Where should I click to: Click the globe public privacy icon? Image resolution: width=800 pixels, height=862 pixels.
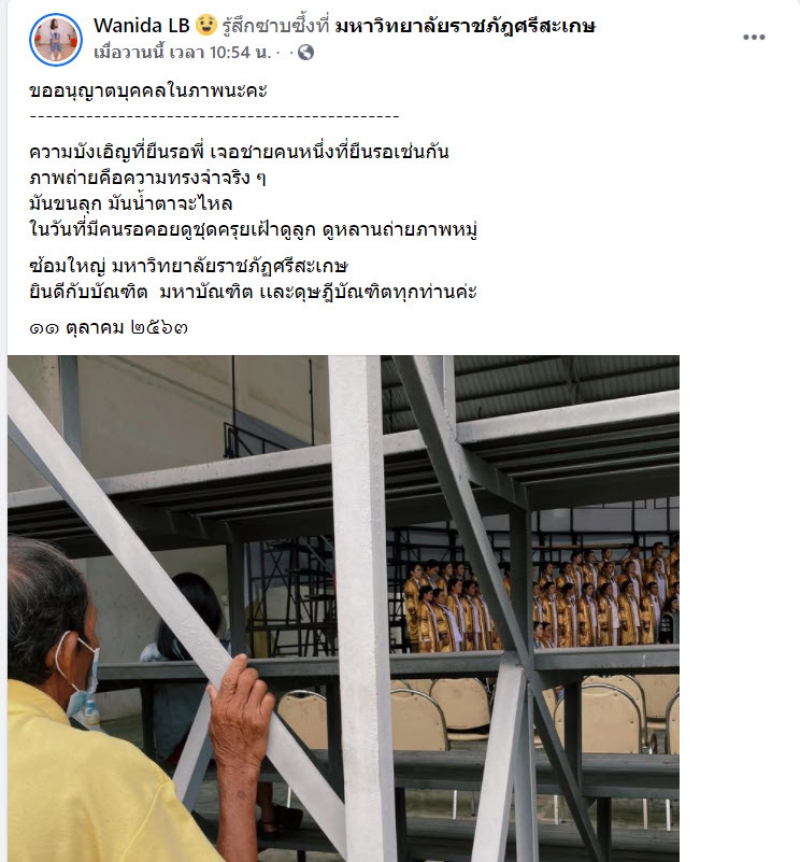point(306,52)
